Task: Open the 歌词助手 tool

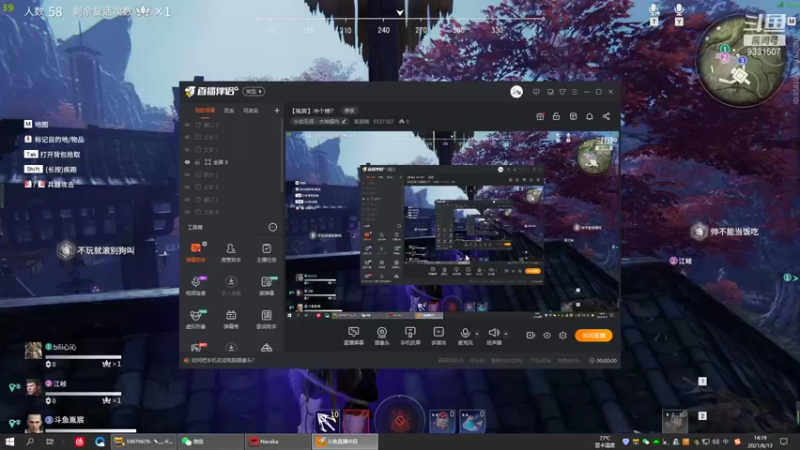Action: pos(266,319)
